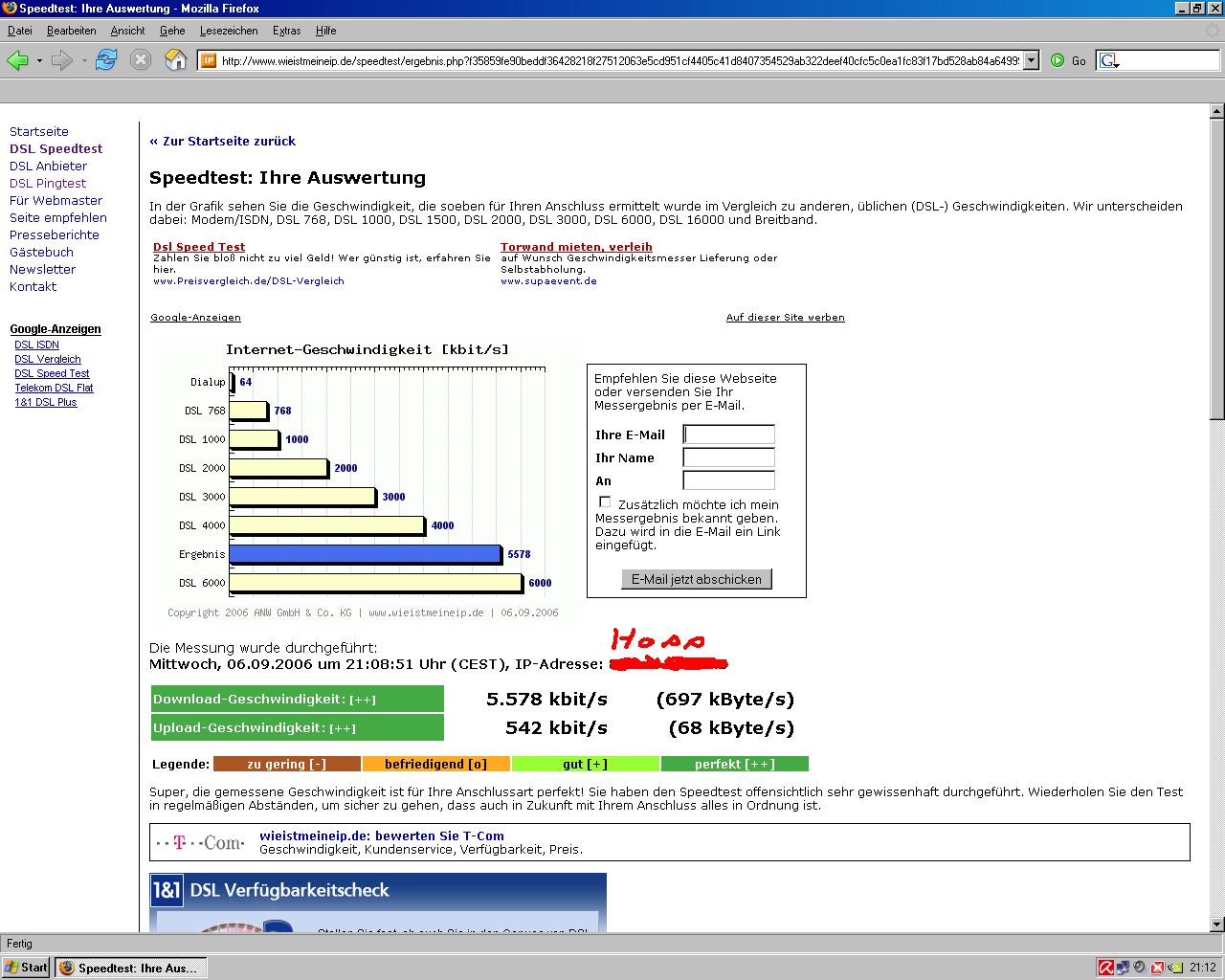This screenshot has height=980, width=1225.
Task: Open the DSL ISDN ad link
Action: pos(36,345)
